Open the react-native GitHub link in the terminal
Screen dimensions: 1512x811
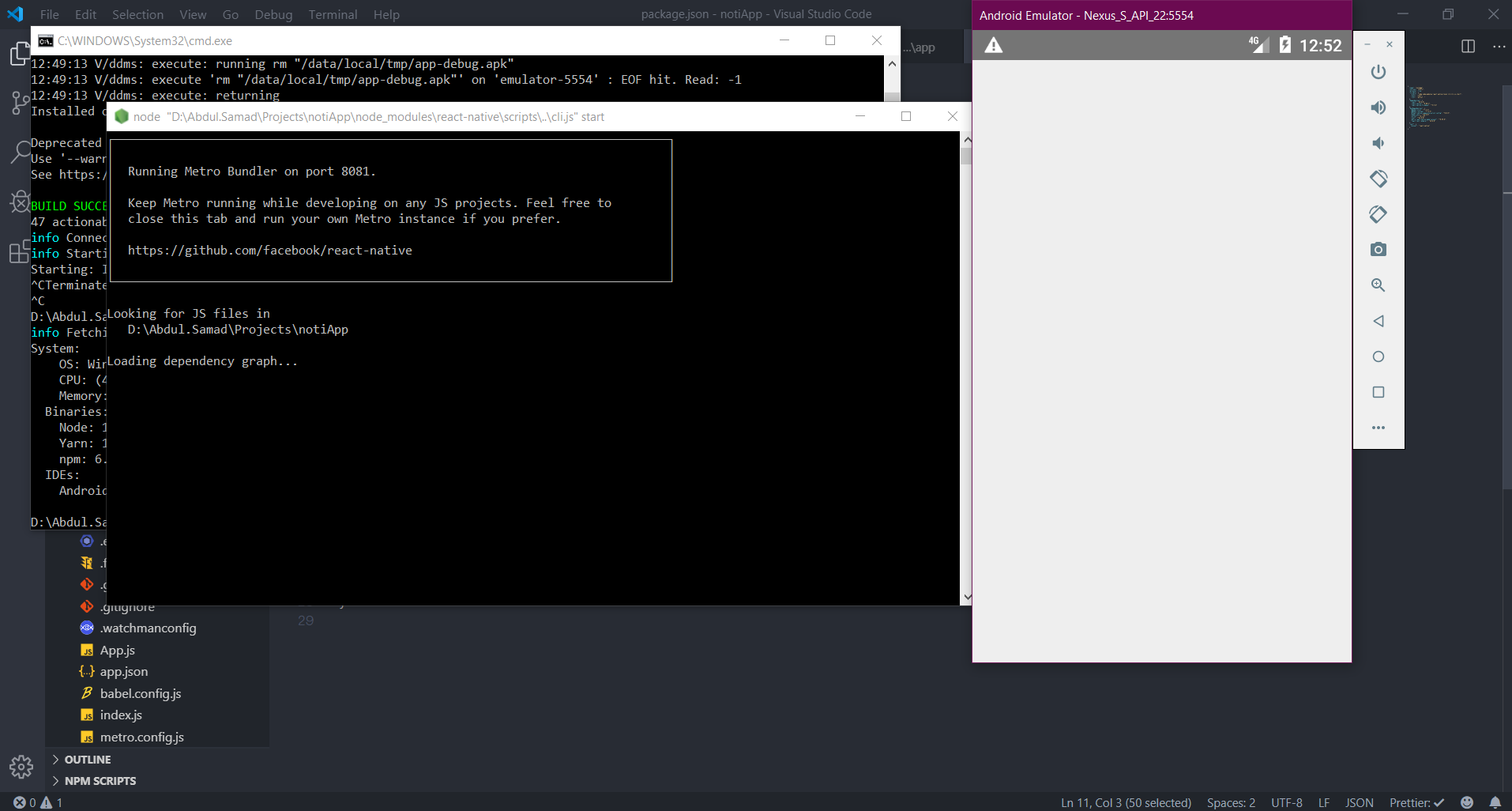click(269, 250)
